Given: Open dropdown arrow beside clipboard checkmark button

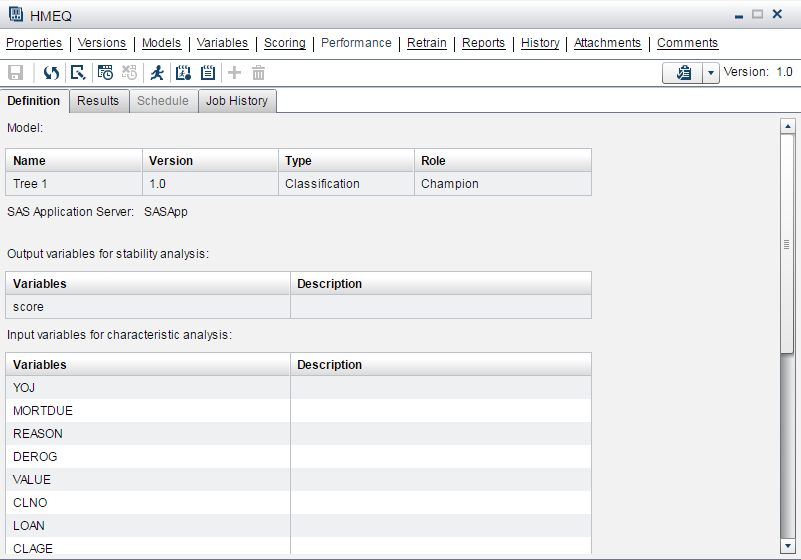Looking at the screenshot, I should coord(710,73).
